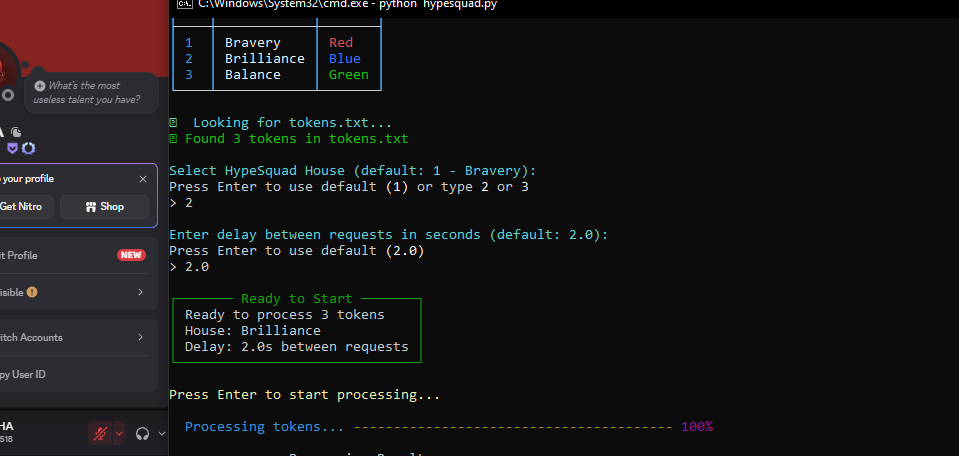Click the Brilliance row in house table
The image size is (959, 456).
point(276,59)
